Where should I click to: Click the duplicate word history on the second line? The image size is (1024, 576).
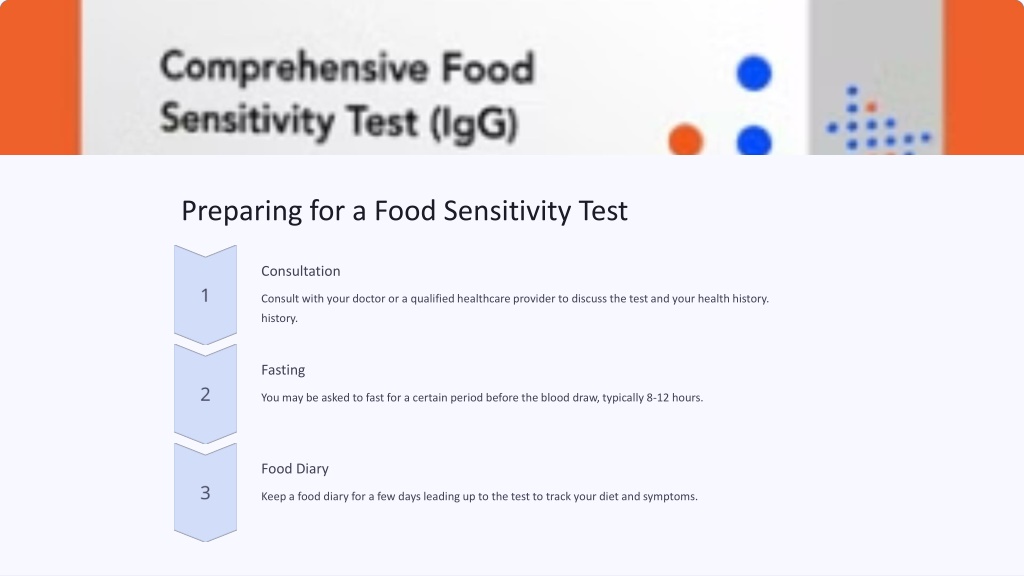[279, 318]
